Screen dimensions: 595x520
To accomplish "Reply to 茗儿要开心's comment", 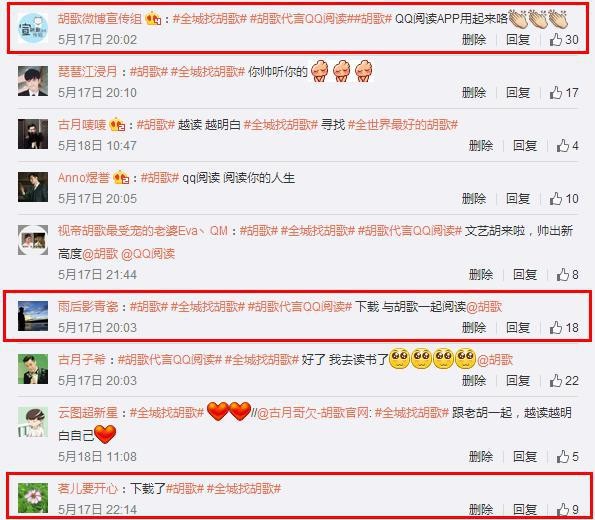I will pyautogui.click(x=525, y=509).
